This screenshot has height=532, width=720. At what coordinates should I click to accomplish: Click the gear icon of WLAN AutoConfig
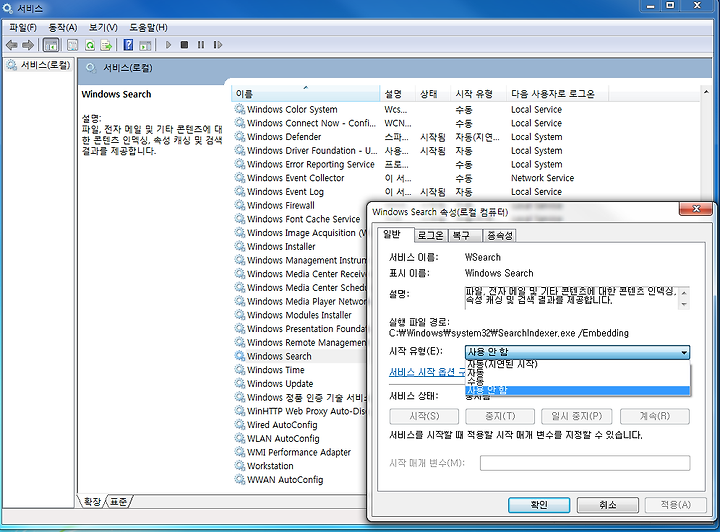click(240, 438)
